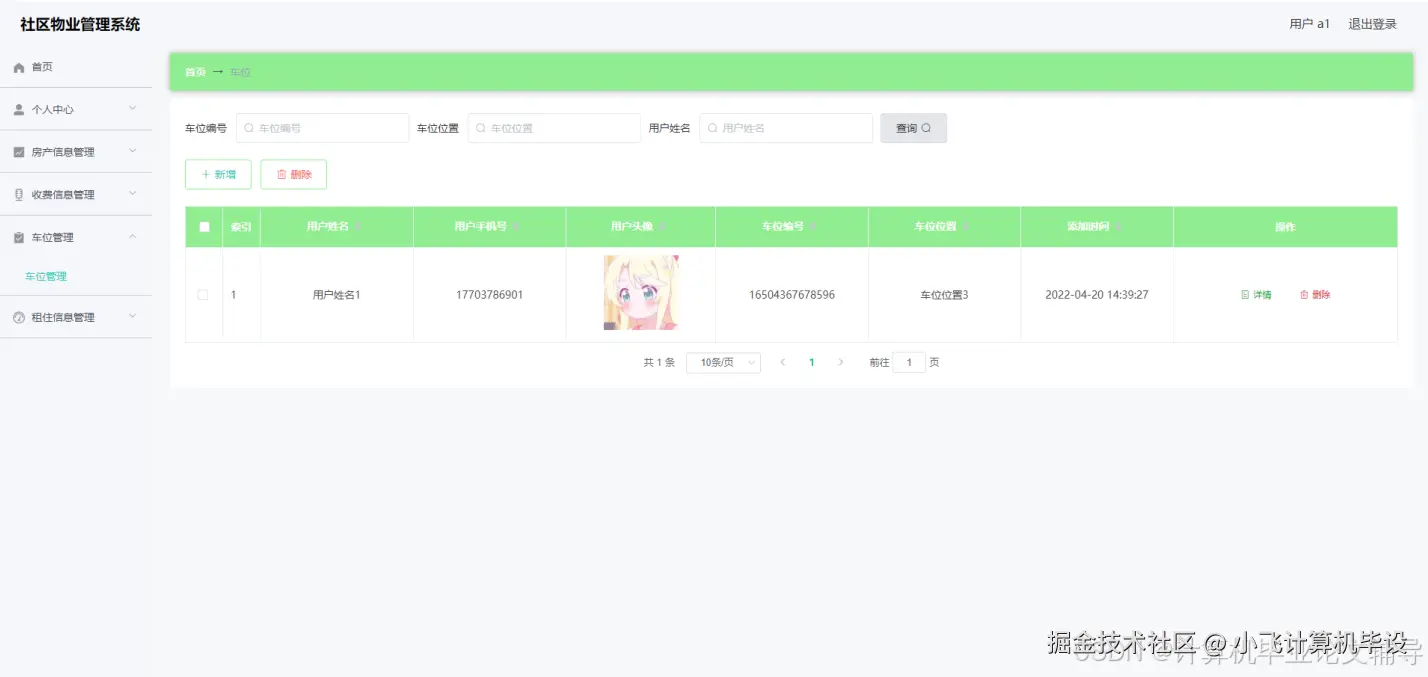Click the 索引 column header

[x=241, y=227]
